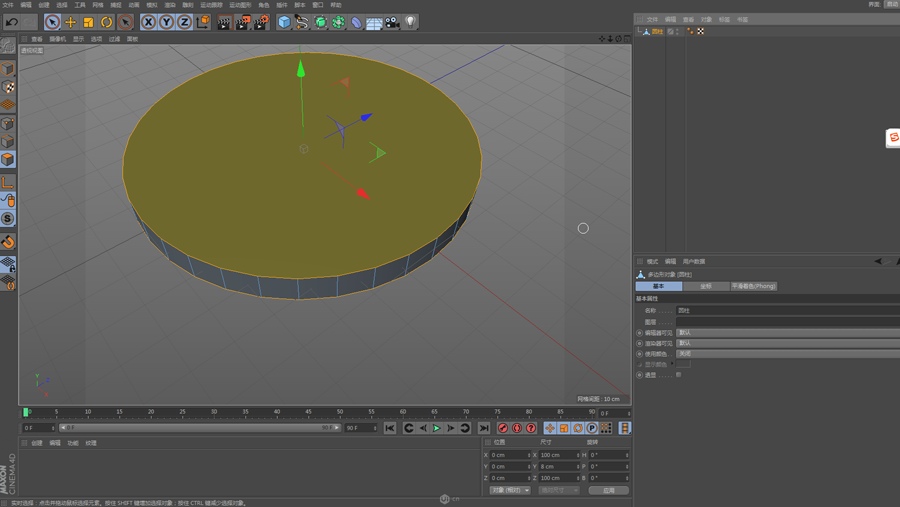Viewport: 900px width, 507px height.
Task: Switch to the 坐标 attributes tab
Action: pos(706,286)
